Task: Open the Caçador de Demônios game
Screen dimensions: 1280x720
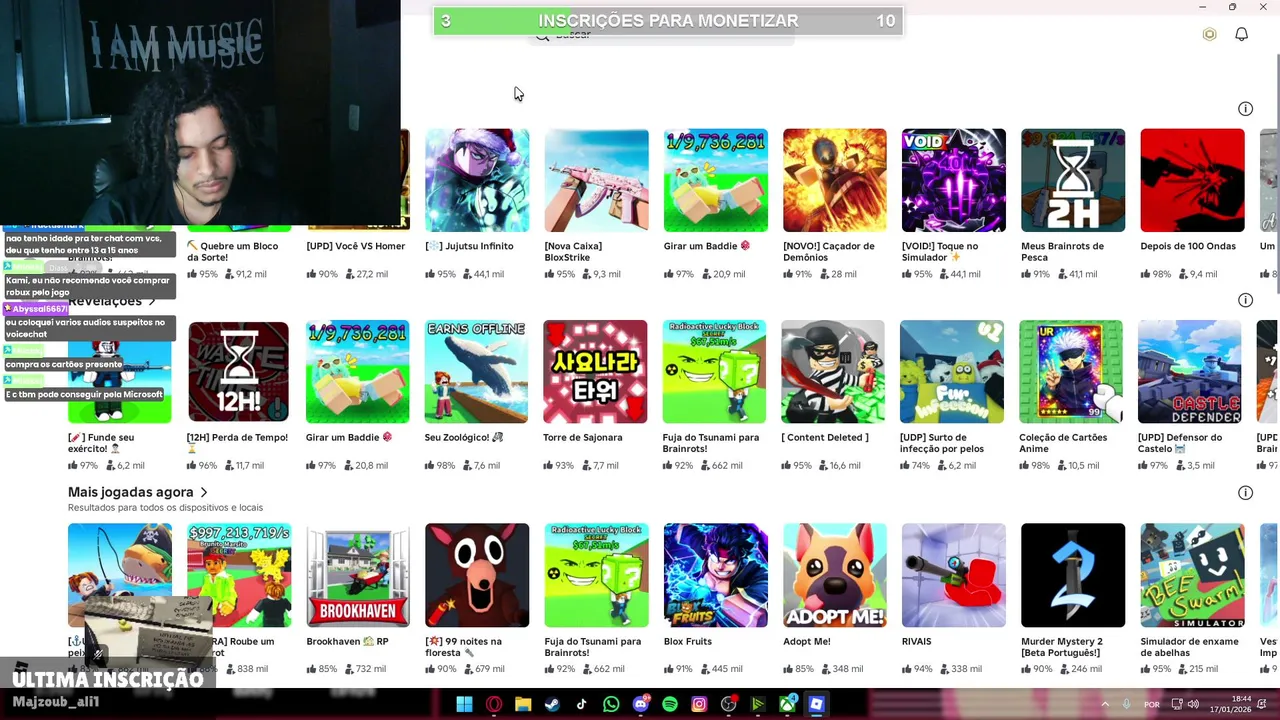Action: 835,180
